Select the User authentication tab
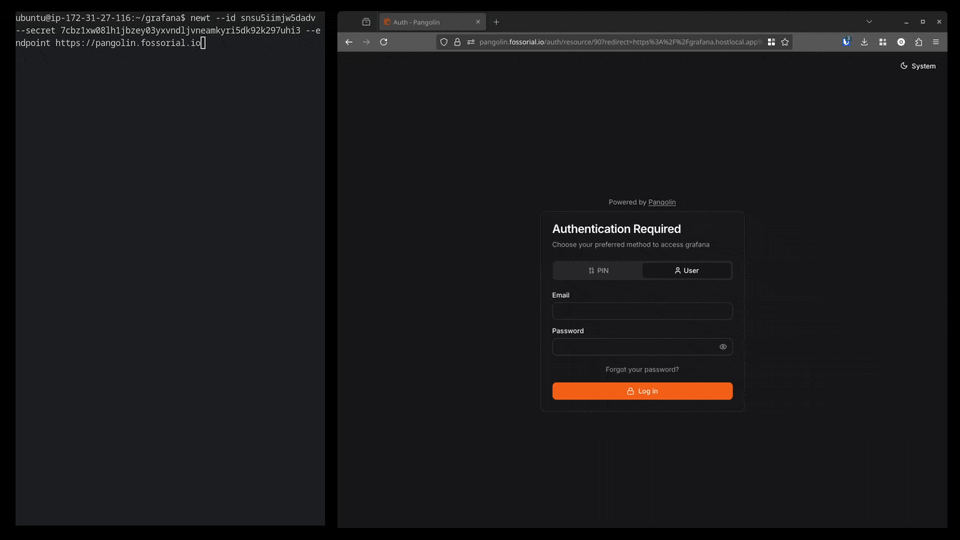960x540 pixels. pos(687,271)
